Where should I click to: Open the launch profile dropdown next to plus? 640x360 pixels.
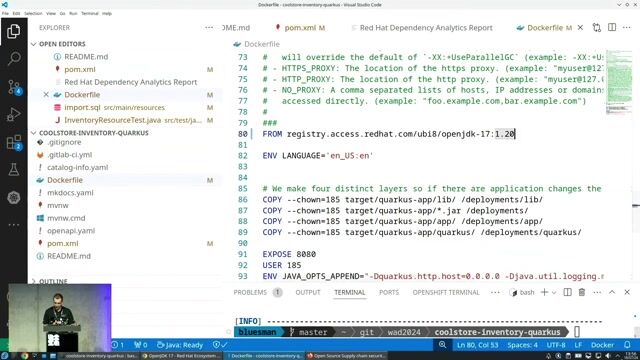554,293
